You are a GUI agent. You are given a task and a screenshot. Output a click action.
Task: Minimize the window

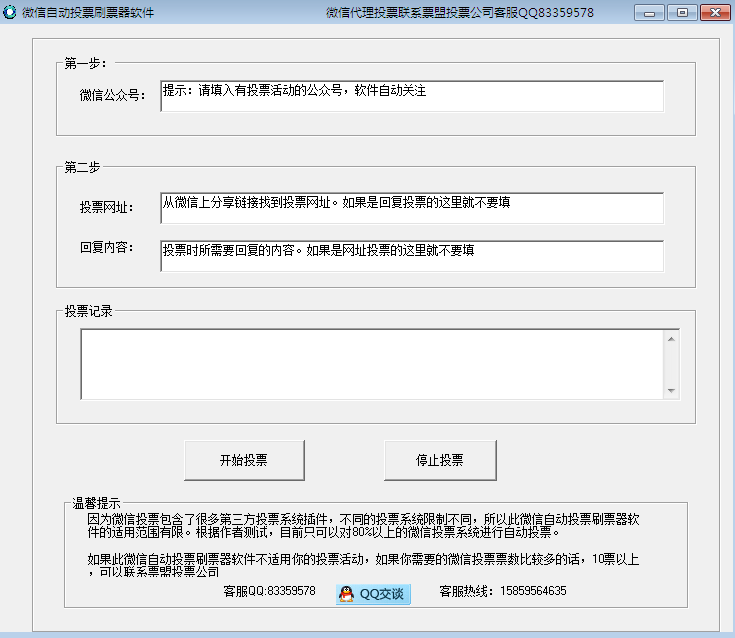[x=649, y=13]
